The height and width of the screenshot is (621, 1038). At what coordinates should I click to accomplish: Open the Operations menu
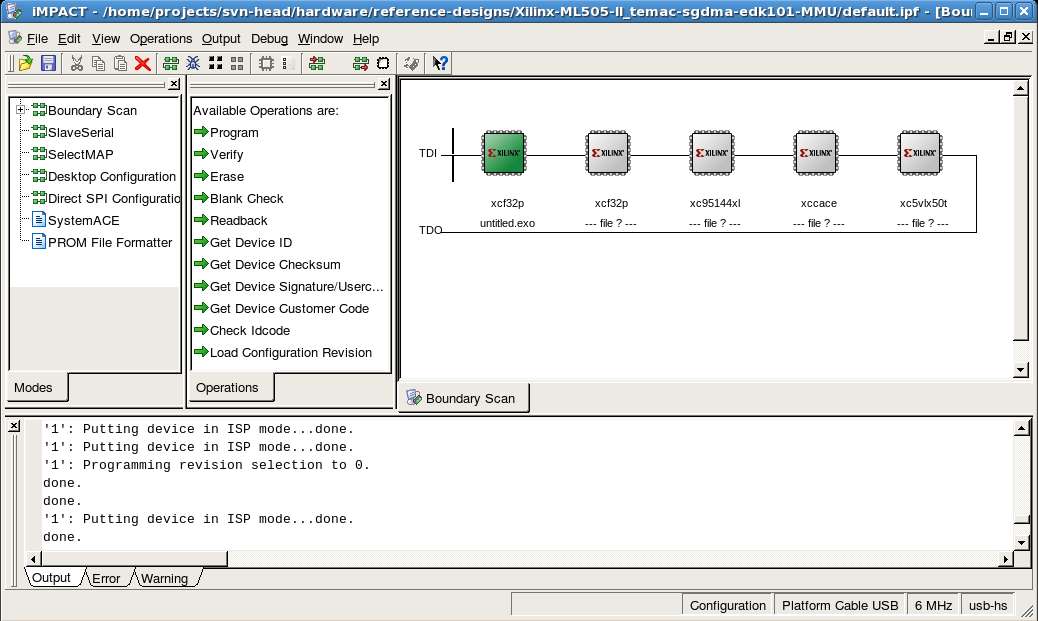160,38
